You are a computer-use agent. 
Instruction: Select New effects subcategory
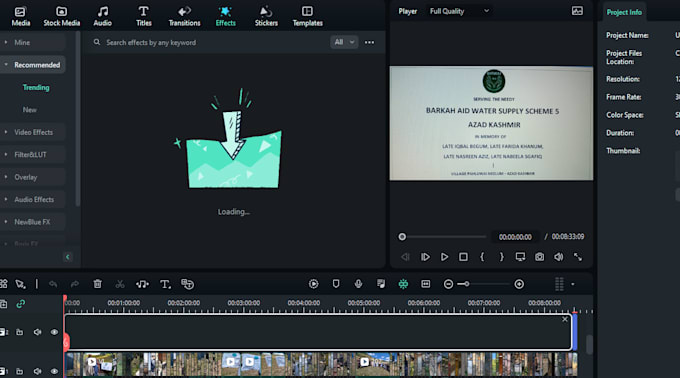coord(29,110)
